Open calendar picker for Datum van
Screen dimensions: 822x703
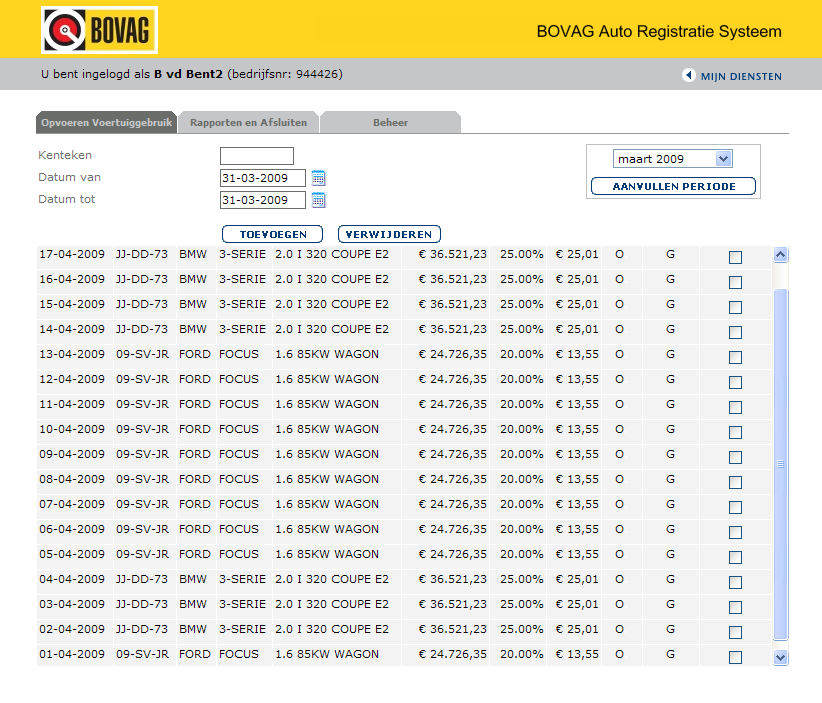click(318, 178)
